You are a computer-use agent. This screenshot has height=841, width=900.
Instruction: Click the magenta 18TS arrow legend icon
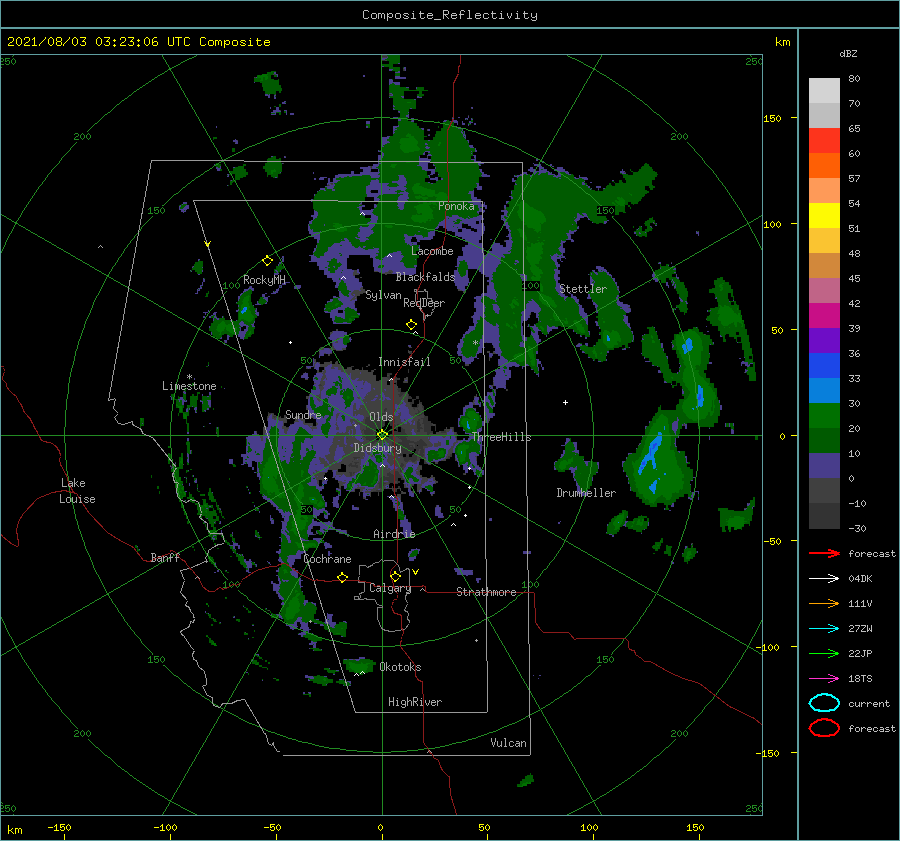point(824,679)
